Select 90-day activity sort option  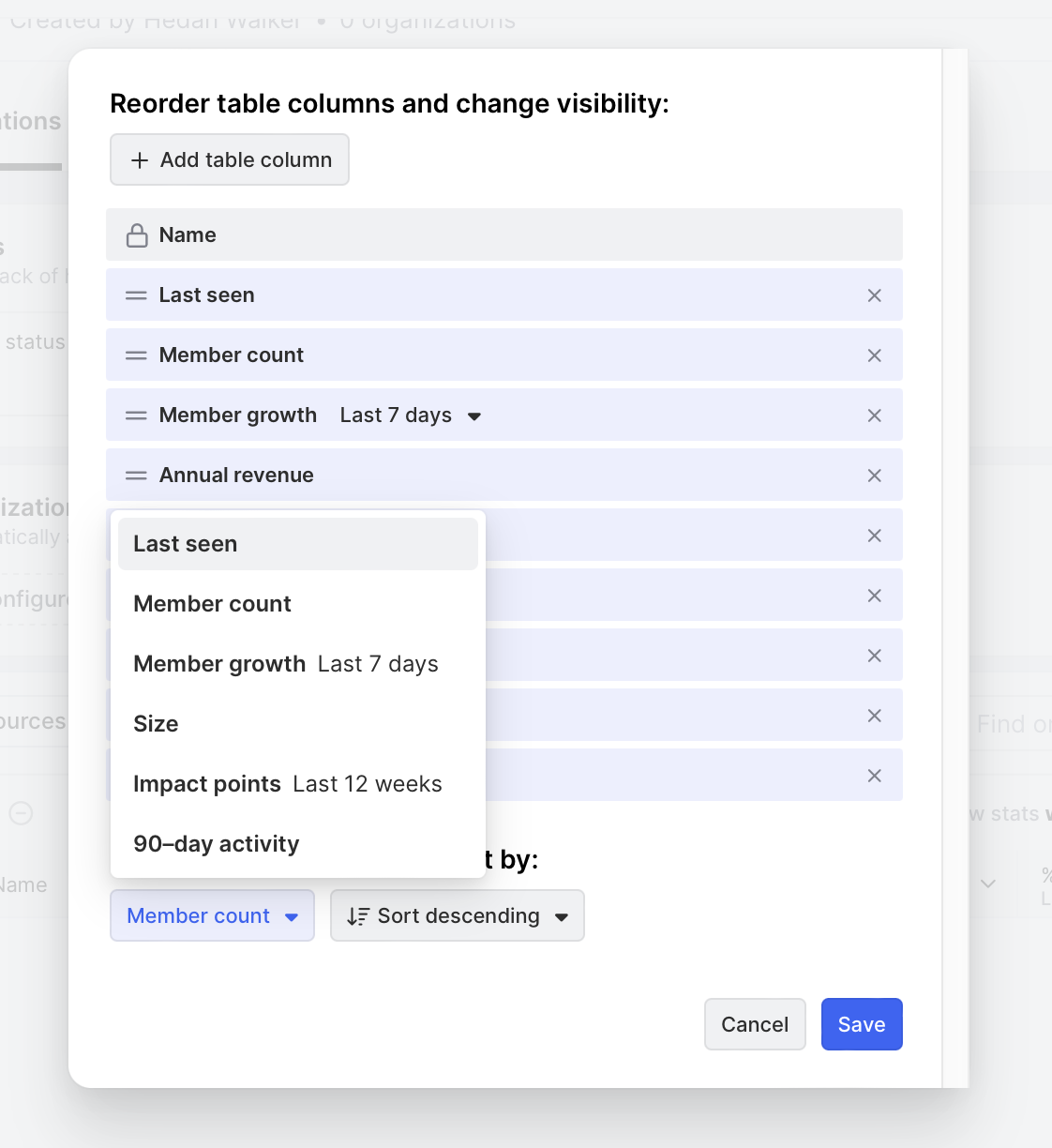297,844
